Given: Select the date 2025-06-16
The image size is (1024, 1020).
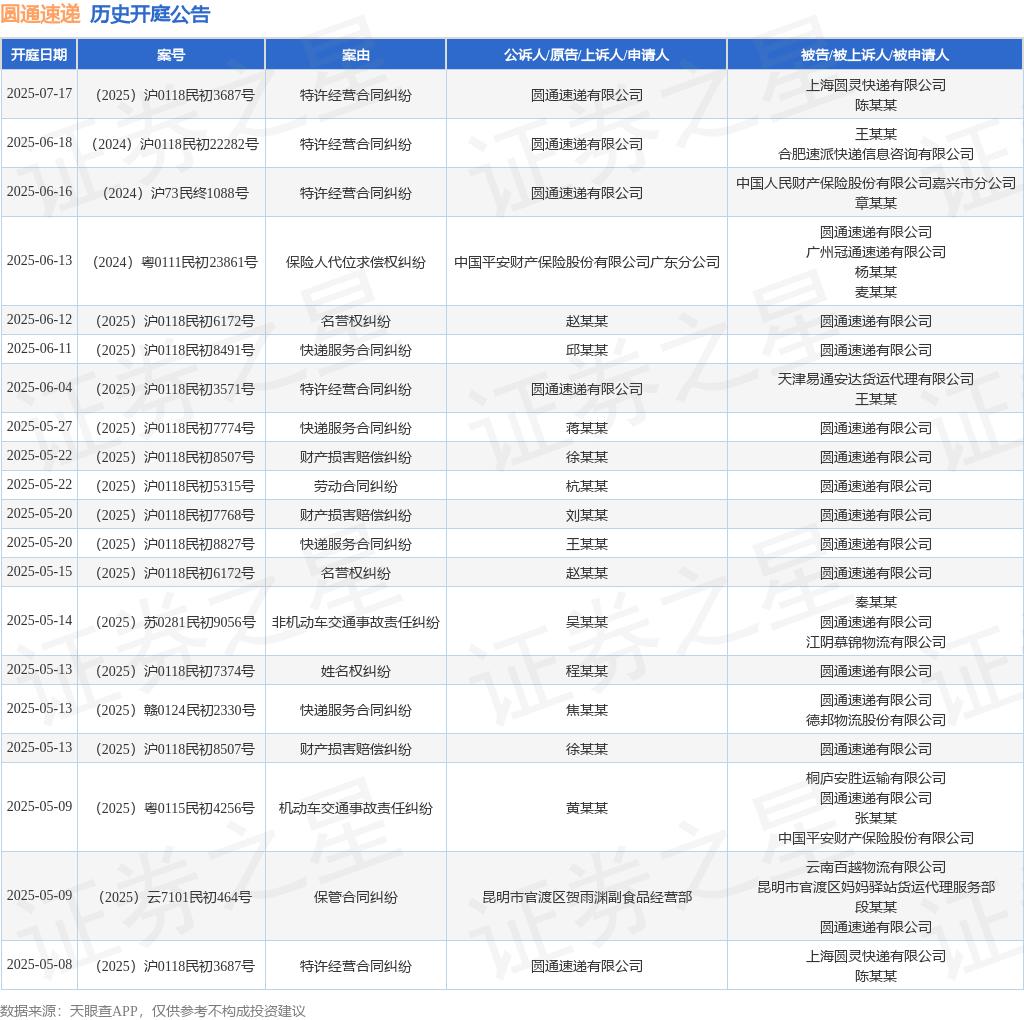Looking at the screenshot, I should (39, 191).
